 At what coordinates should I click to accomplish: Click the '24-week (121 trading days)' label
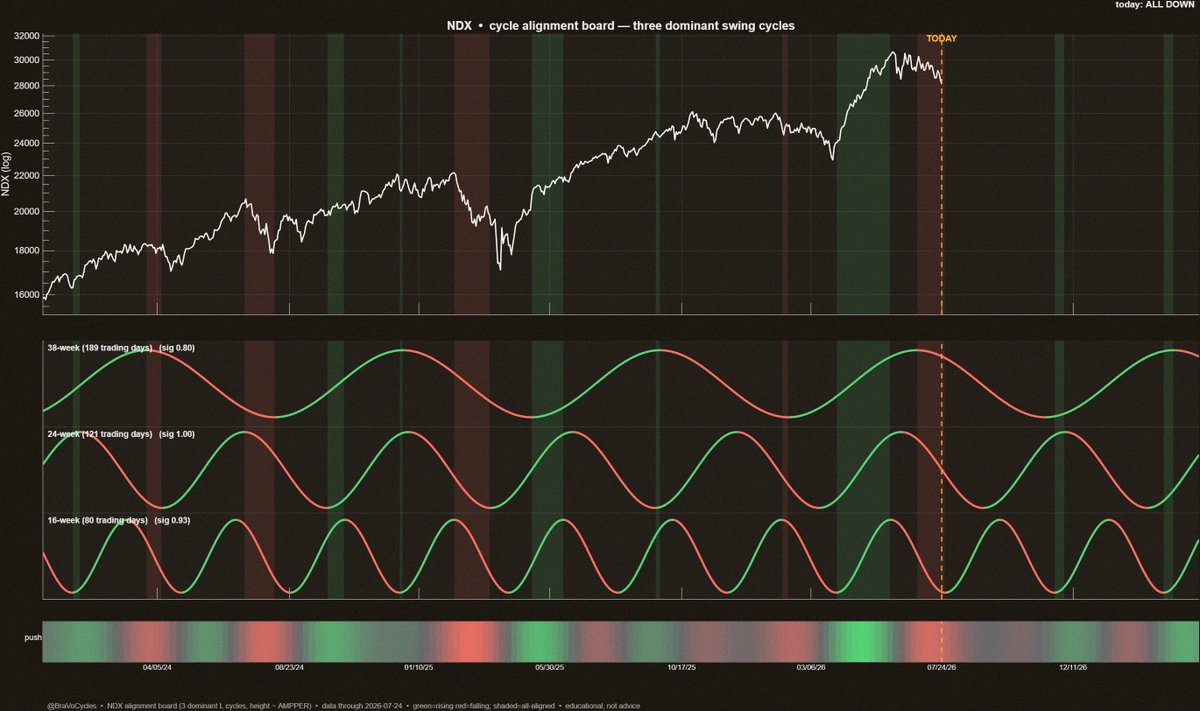(100, 434)
